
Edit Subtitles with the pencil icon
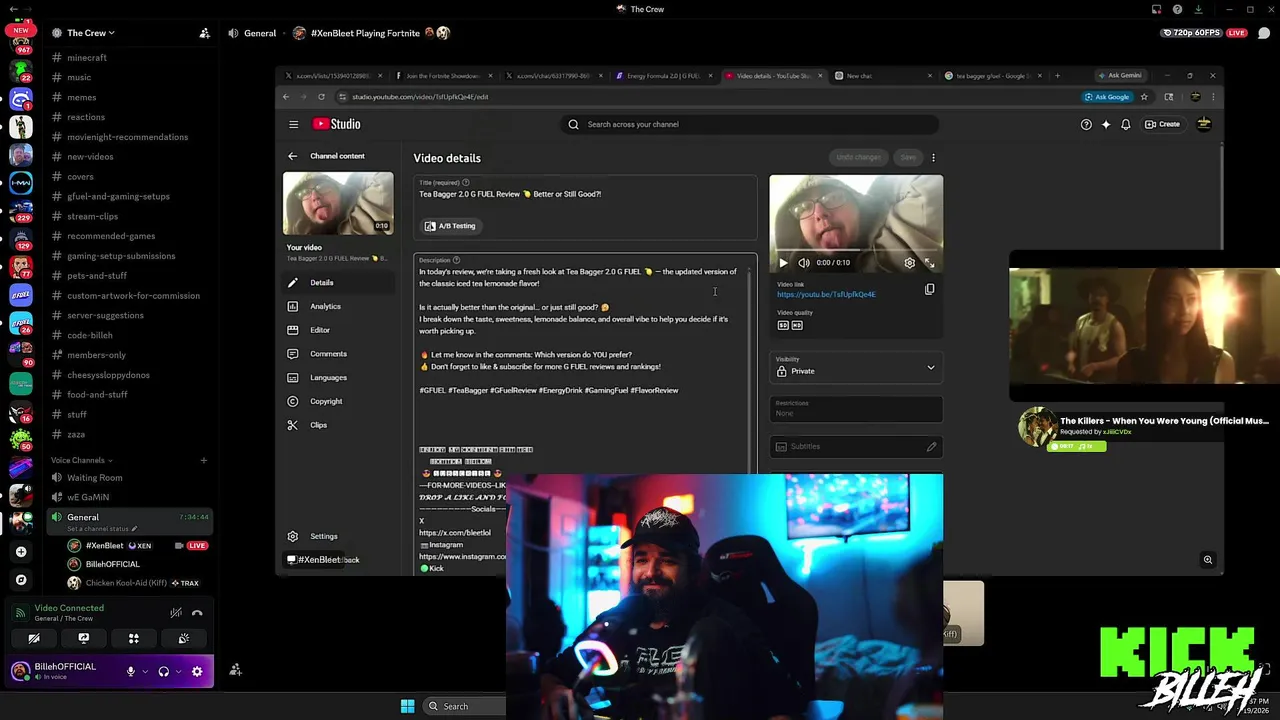[x=931, y=447]
